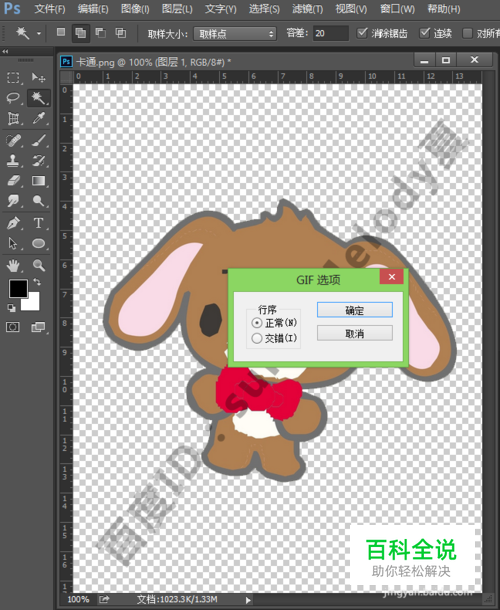The width and height of the screenshot is (500, 610).
Task: Select the Hand tool
Action: tap(13, 266)
